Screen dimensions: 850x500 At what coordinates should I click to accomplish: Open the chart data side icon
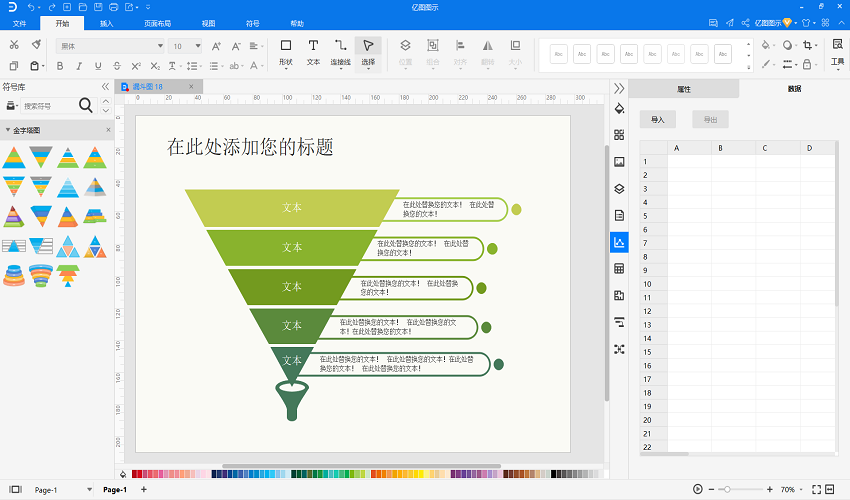point(619,242)
